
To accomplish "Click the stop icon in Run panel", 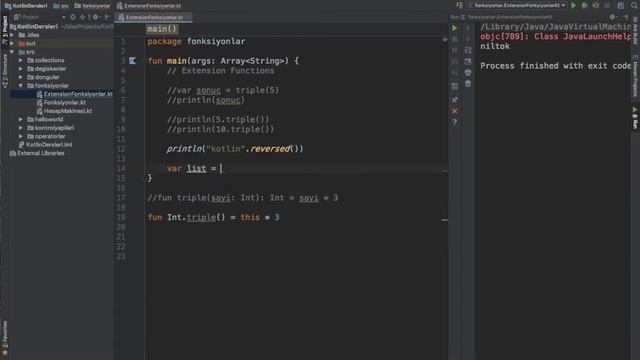I will (x=454, y=40).
